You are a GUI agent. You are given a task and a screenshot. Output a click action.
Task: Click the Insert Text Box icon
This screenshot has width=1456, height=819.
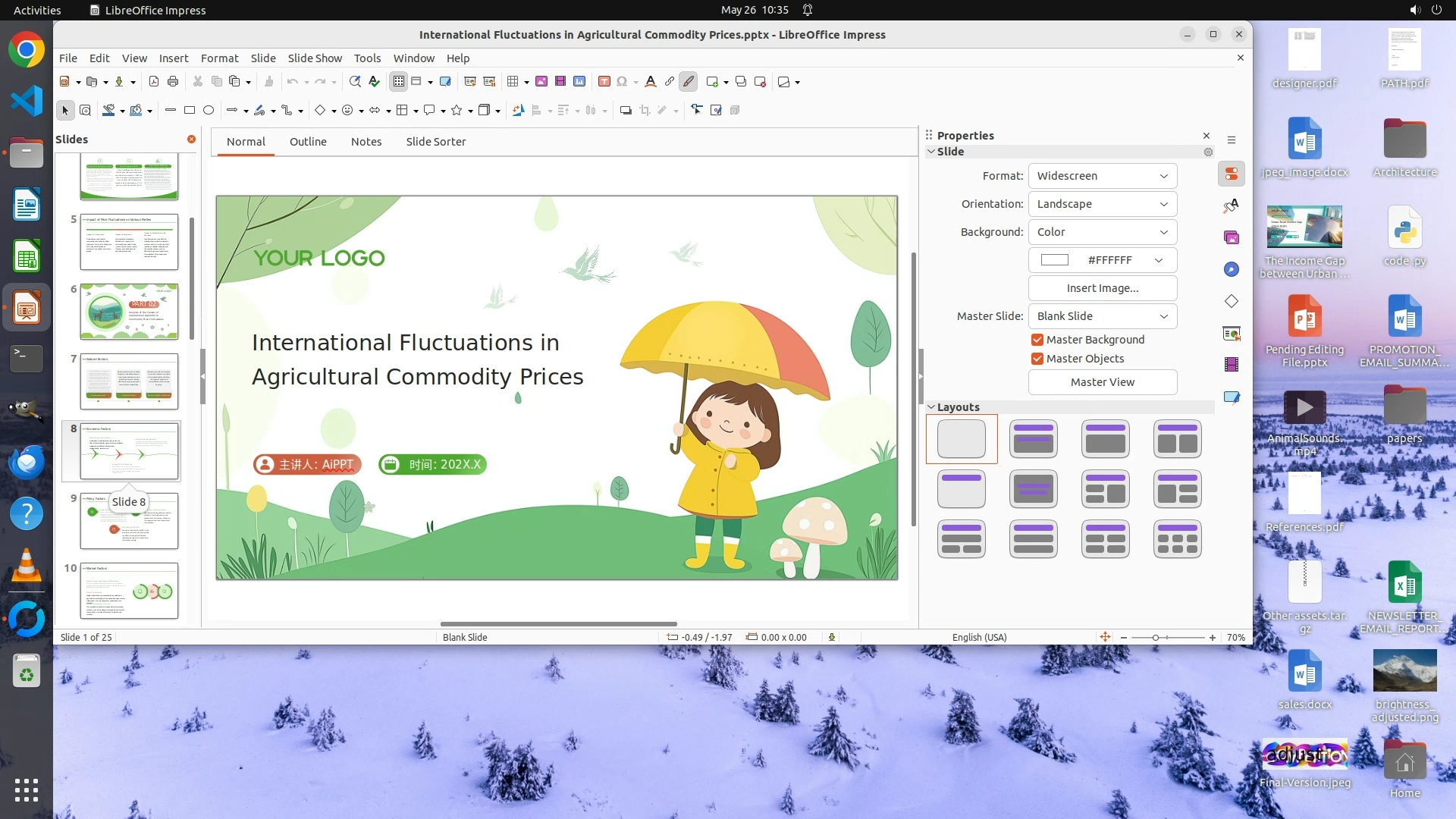point(604,81)
